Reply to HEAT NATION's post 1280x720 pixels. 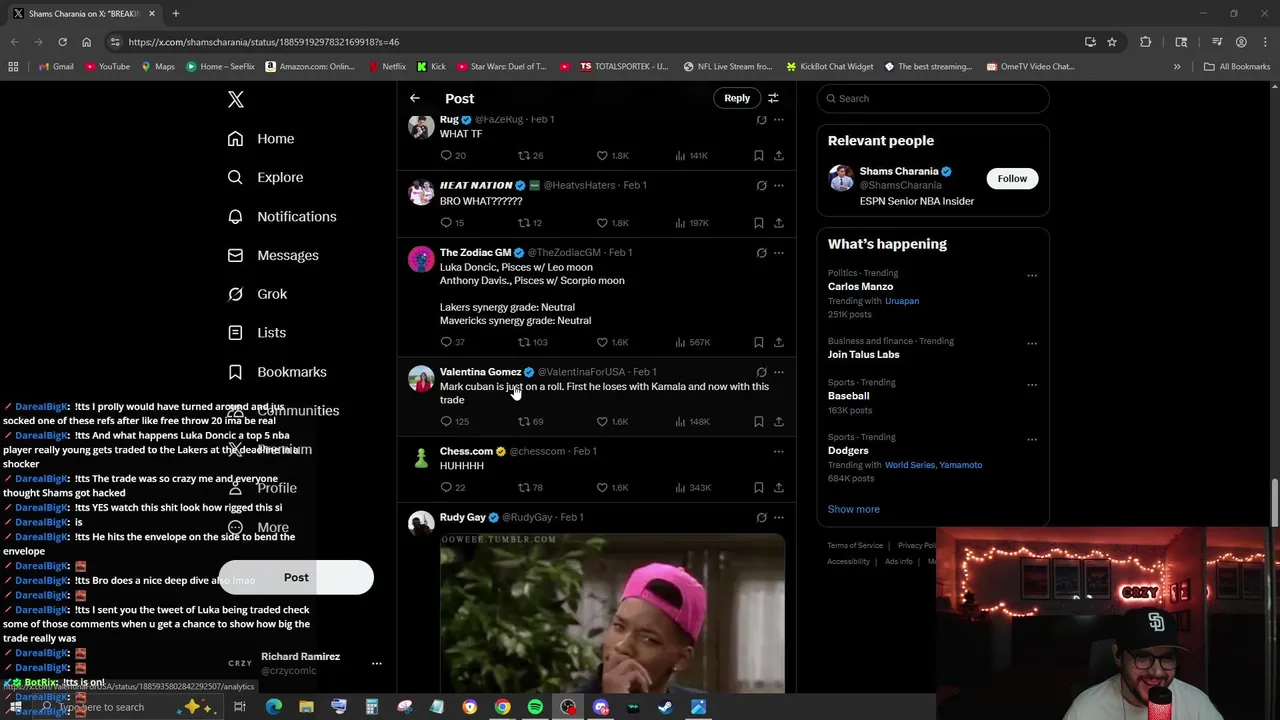tap(446, 223)
